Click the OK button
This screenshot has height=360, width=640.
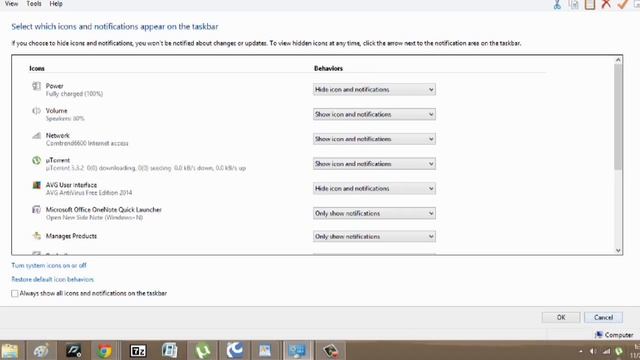[x=561, y=317]
